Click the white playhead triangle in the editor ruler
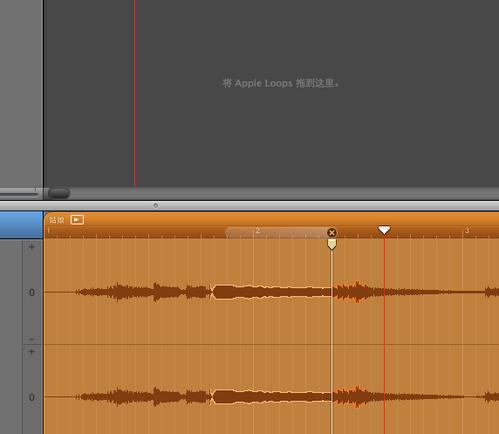Viewport: 499px width, 434px height. 384,230
